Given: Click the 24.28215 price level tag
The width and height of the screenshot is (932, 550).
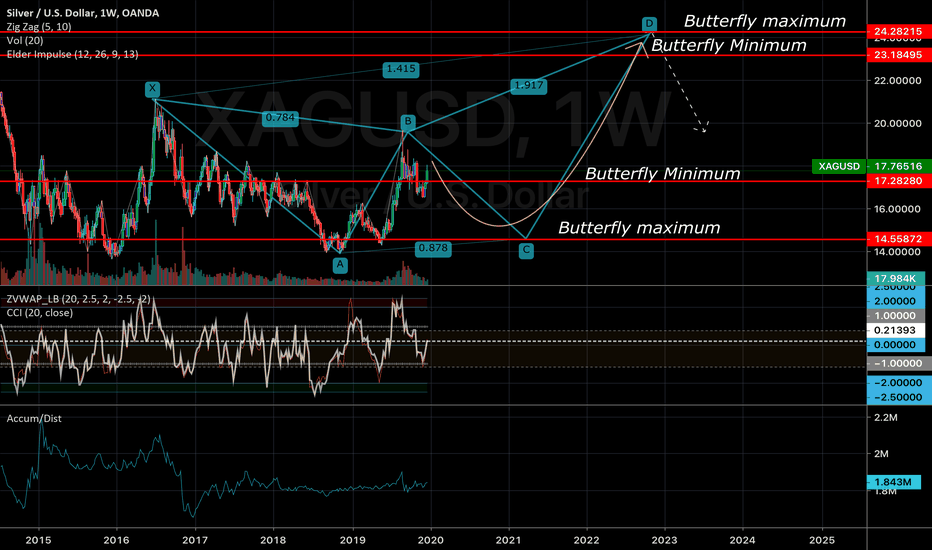Looking at the screenshot, I should coord(899,32).
